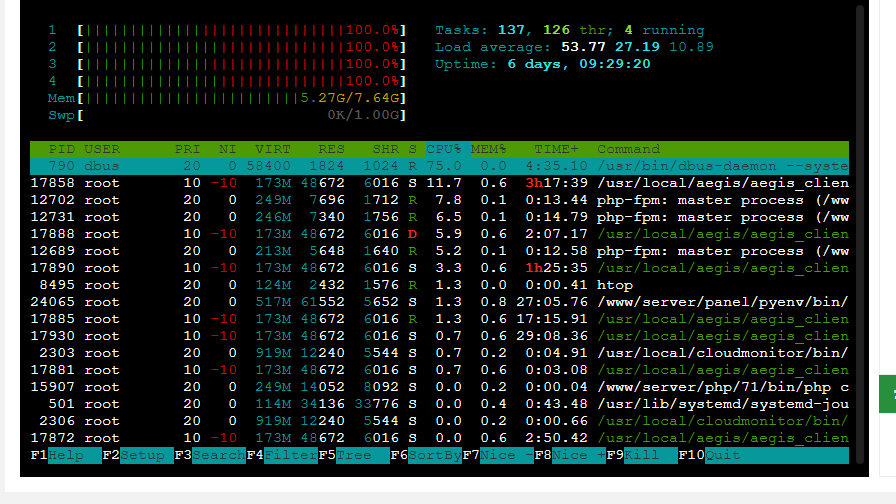Screen dimensions: 896x504
Task: Sort by the VIRT column header
Action: pos(273,149)
